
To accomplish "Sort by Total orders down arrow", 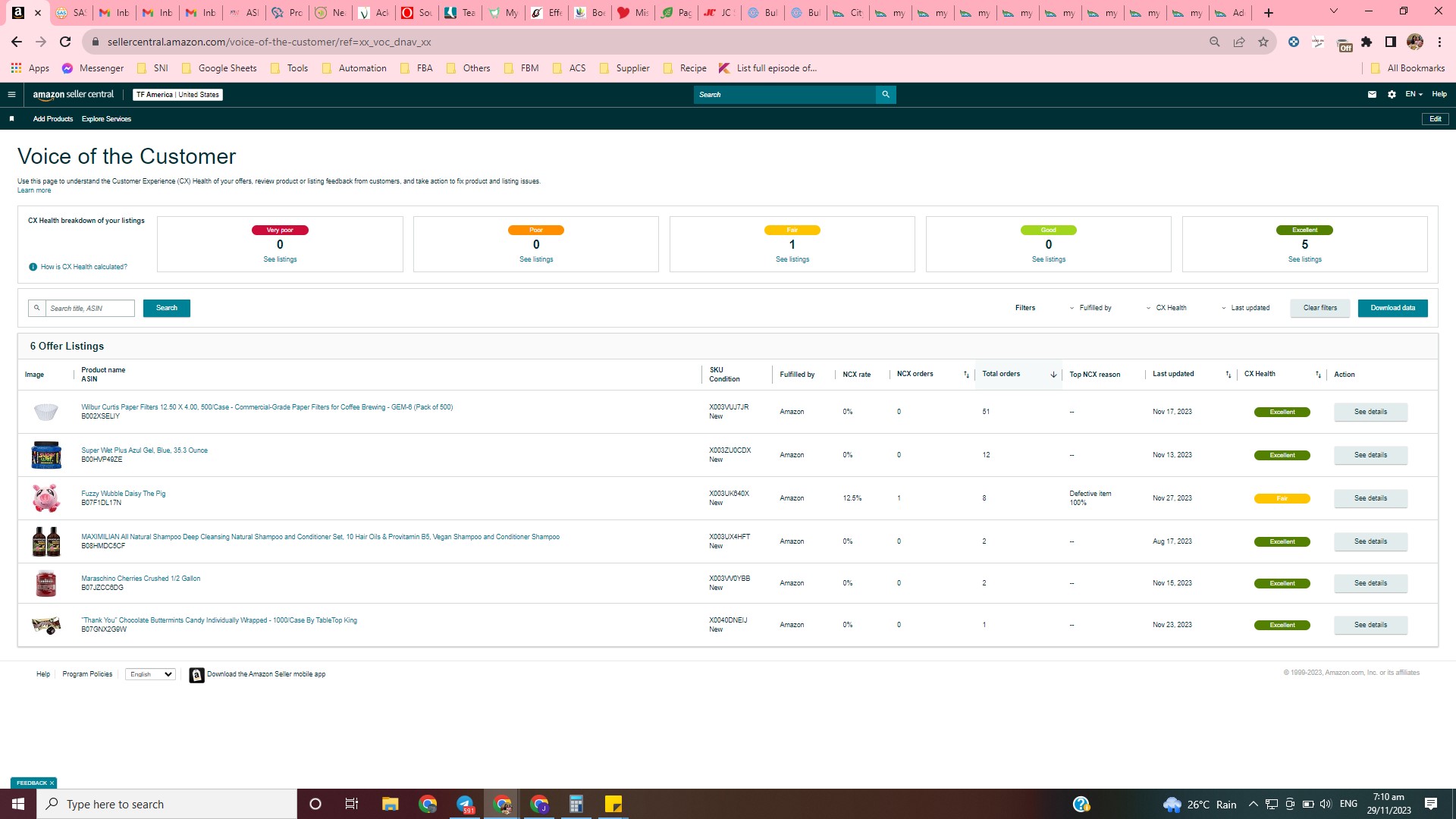I will click(x=1053, y=375).
